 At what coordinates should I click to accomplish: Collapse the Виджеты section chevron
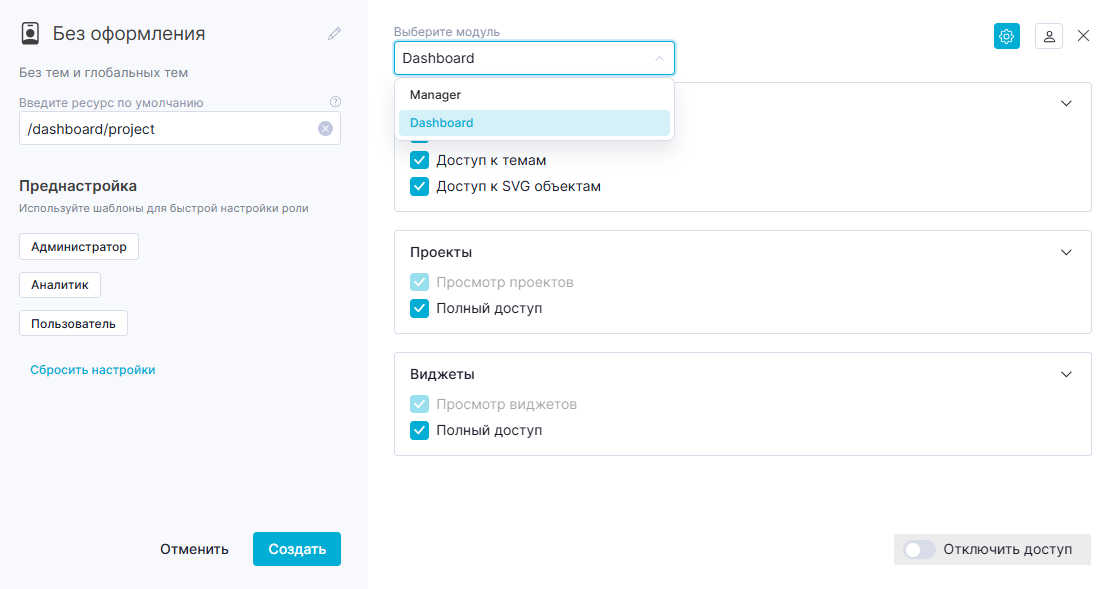click(1066, 374)
